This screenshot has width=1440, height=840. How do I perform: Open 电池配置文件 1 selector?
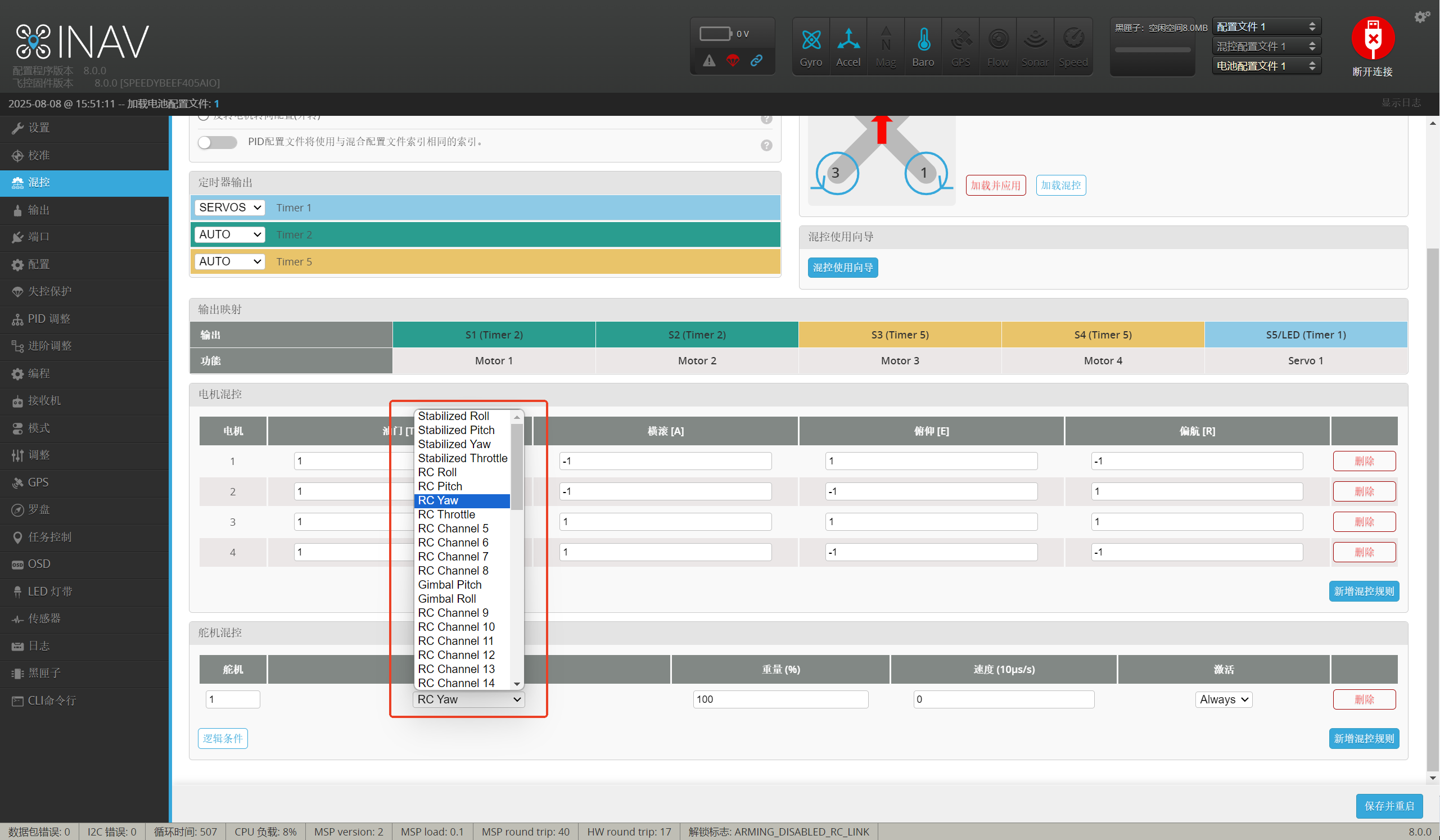(1266, 66)
